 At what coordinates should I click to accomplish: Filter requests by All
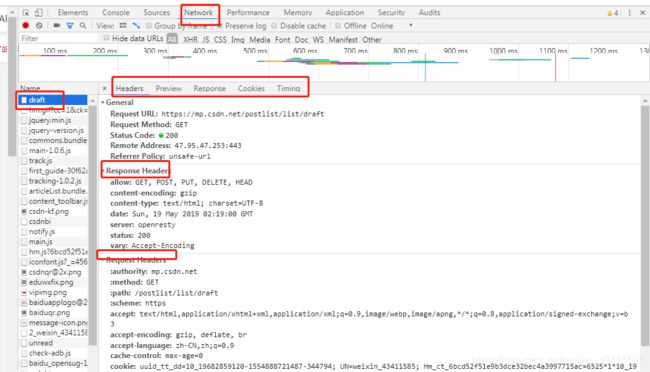pos(172,39)
